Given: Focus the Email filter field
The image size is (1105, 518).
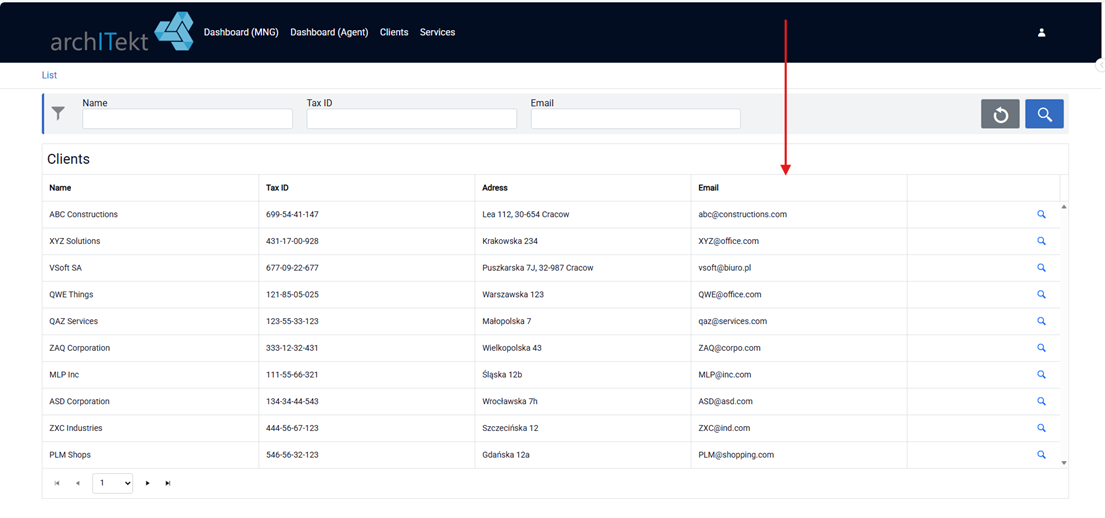Looking at the screenshot, I should pos(636,118).
